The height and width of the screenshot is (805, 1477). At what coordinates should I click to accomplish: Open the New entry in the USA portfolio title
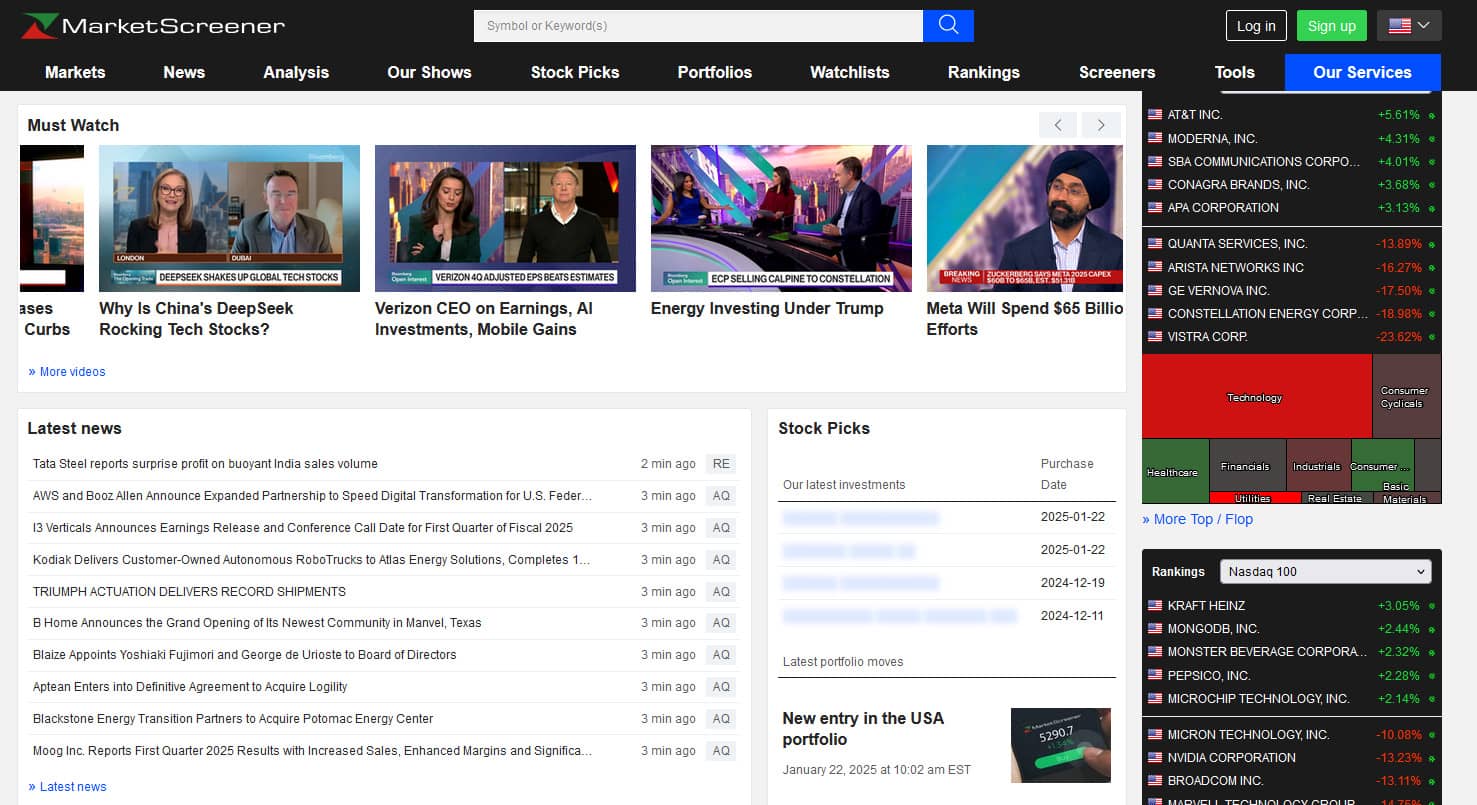point(863,729)
